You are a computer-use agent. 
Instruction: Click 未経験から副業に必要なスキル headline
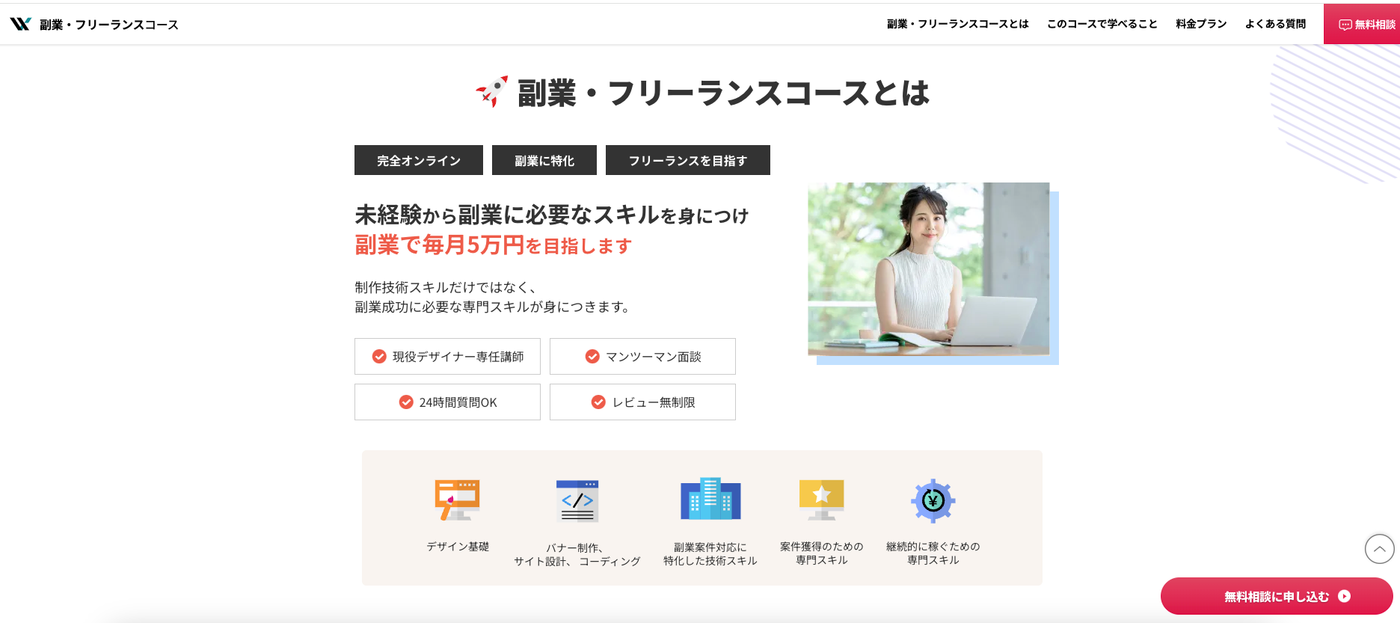[552, 214]
